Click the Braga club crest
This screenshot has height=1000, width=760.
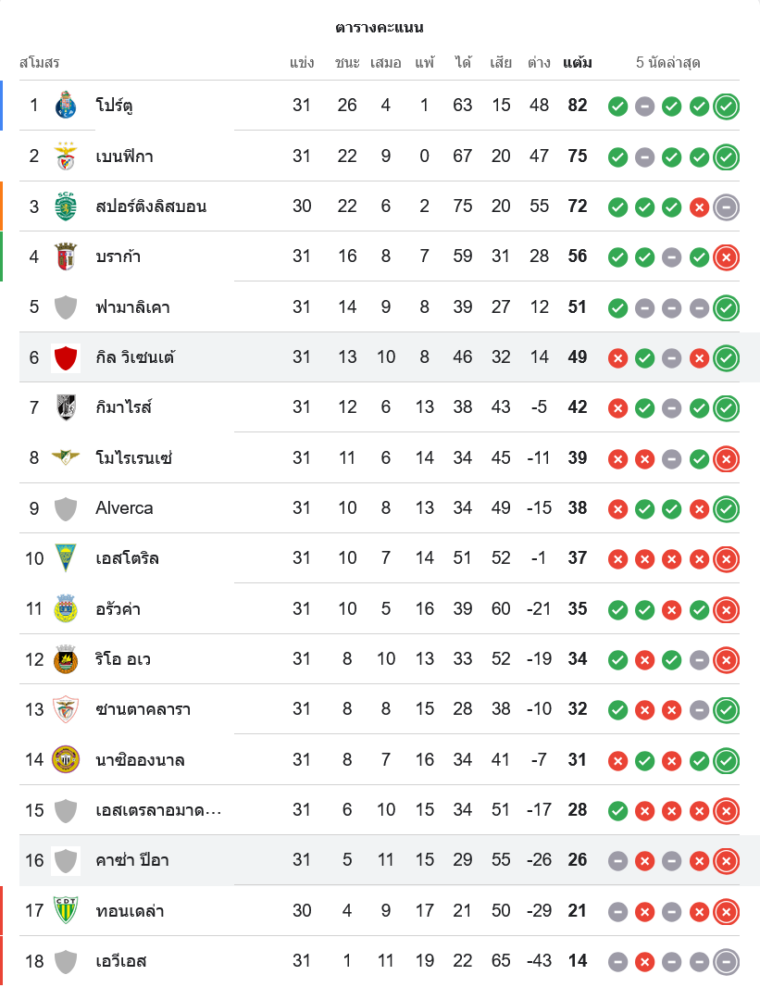(x=66, y=256)
